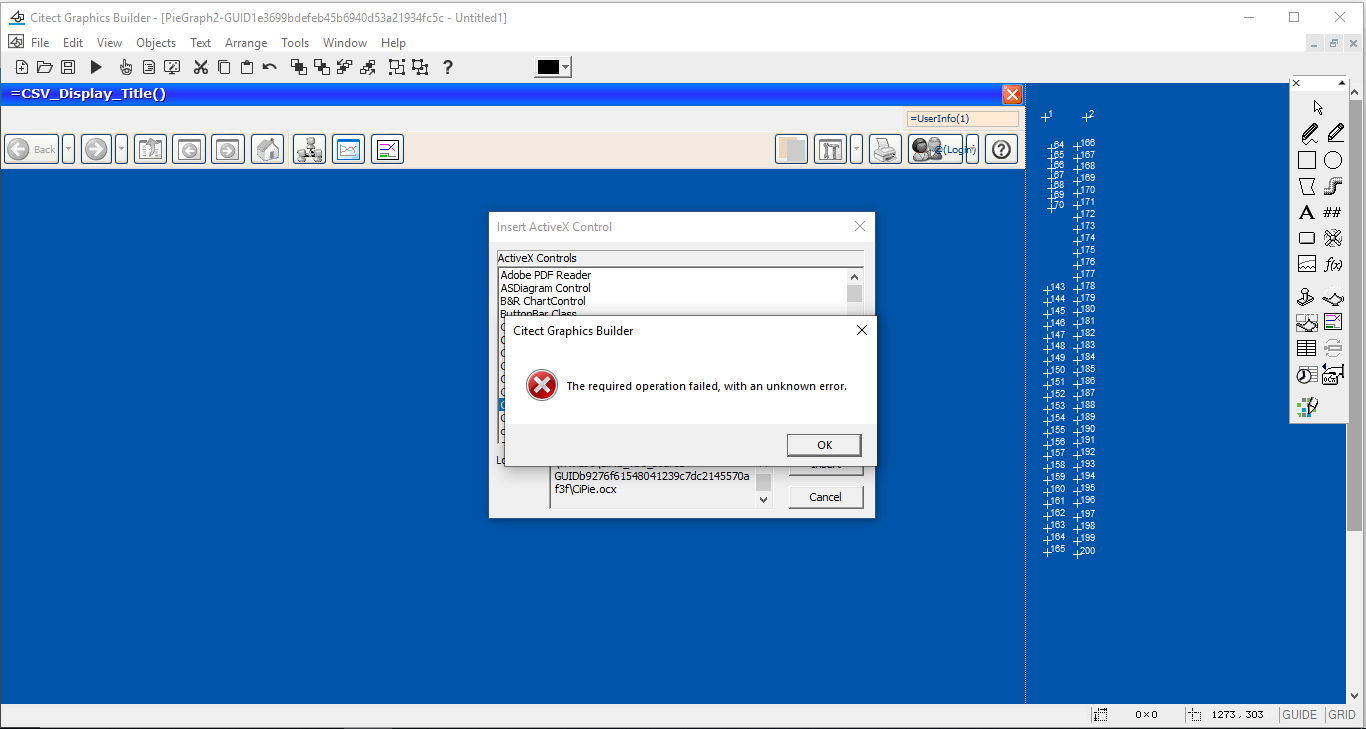1366x729 pixels.
Task: Click OK in the error dialog
Action: click(824, 445)
